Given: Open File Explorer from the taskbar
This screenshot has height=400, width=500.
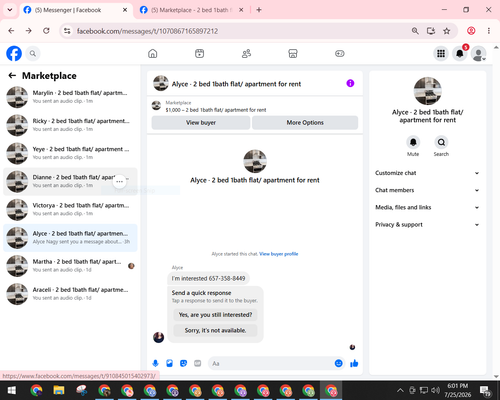Looking at the screenshot, I should 59,390.
